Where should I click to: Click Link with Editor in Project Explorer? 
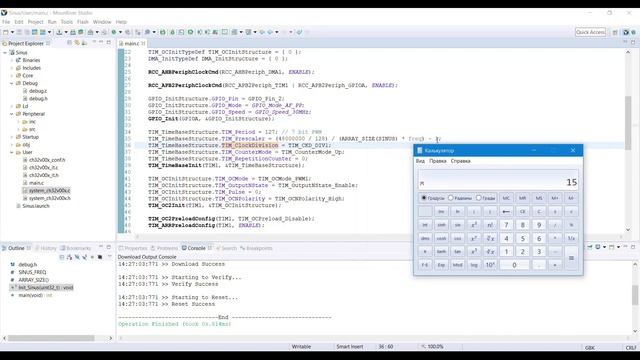[x=77, y=42]
